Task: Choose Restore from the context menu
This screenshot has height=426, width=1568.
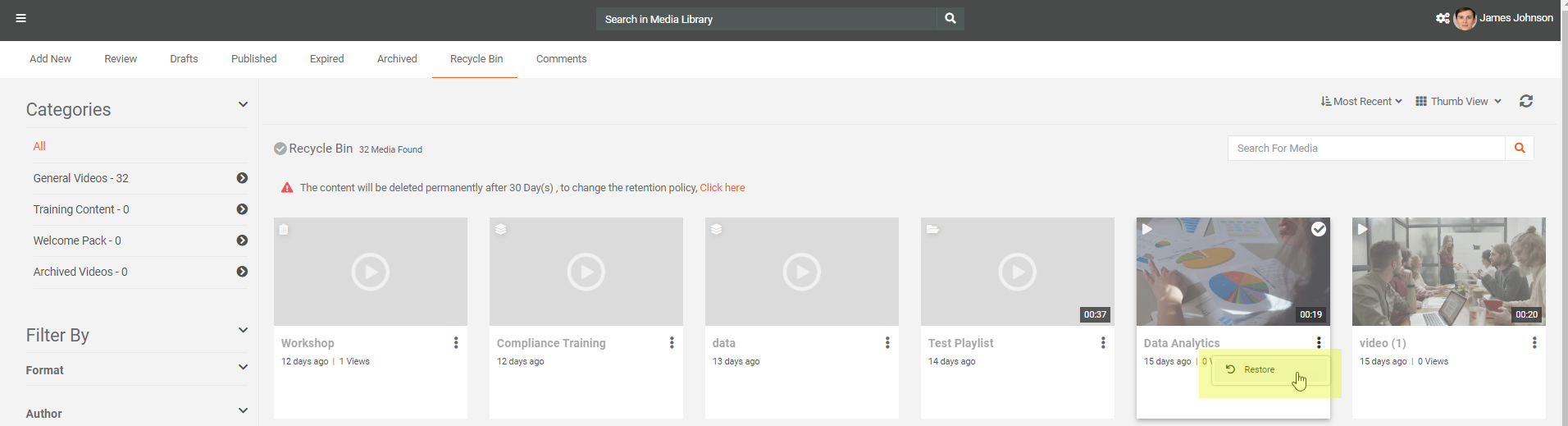Action: tap(1259, 369)
